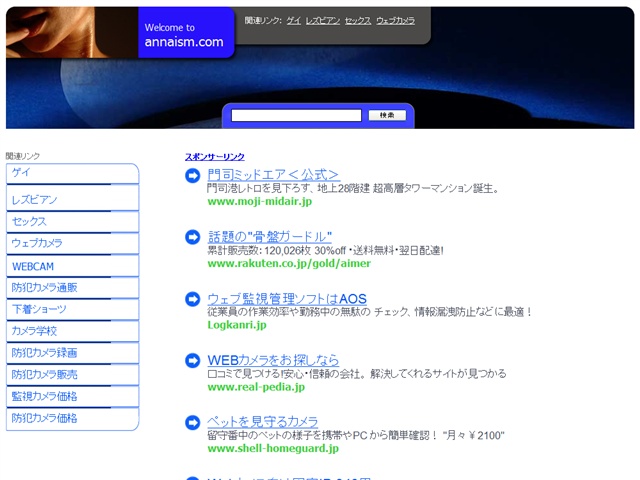Click the www.rakuten.co.jp/gold/aimer URL

pos(289,264)
